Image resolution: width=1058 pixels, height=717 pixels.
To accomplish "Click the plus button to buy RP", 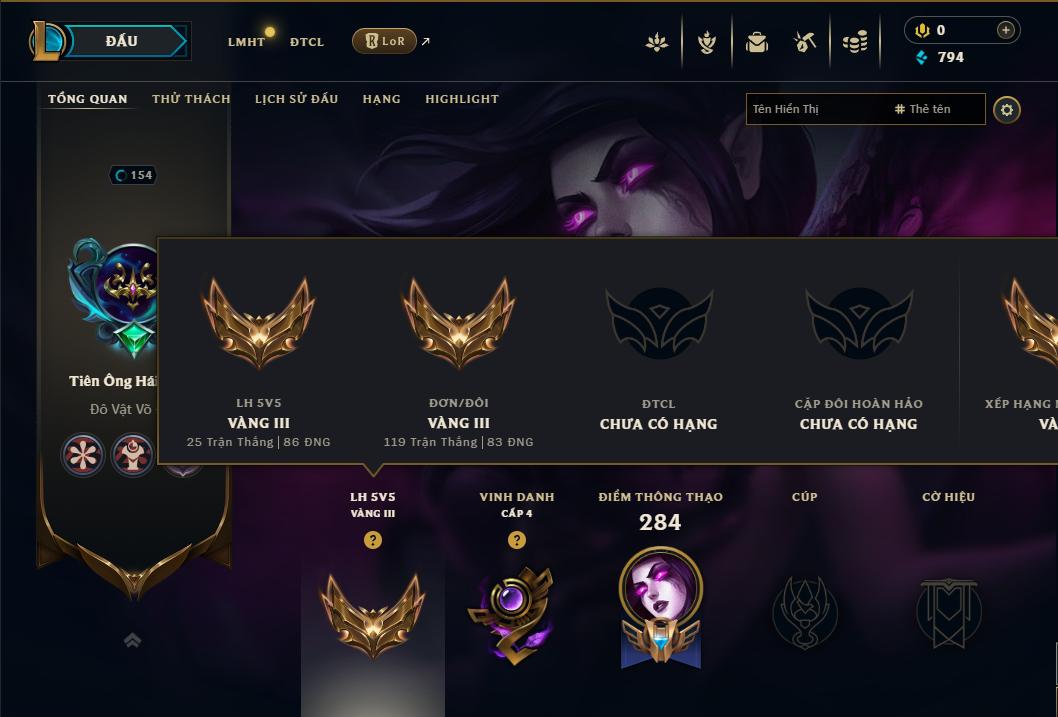I will 1005,30.
